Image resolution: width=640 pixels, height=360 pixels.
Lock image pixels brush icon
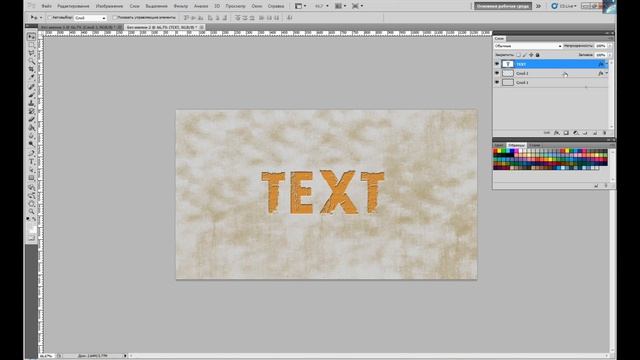pyautogui.click(x=524, y=55)
